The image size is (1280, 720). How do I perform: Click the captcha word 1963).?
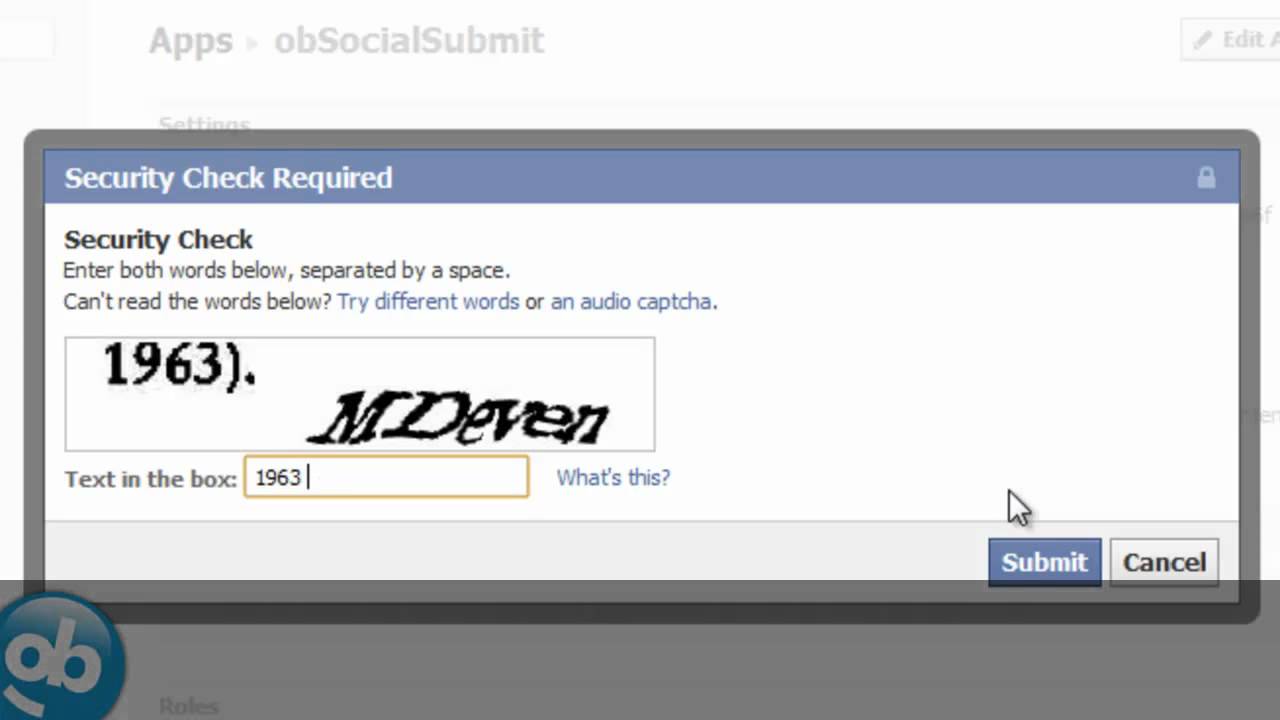click(180, 365)
